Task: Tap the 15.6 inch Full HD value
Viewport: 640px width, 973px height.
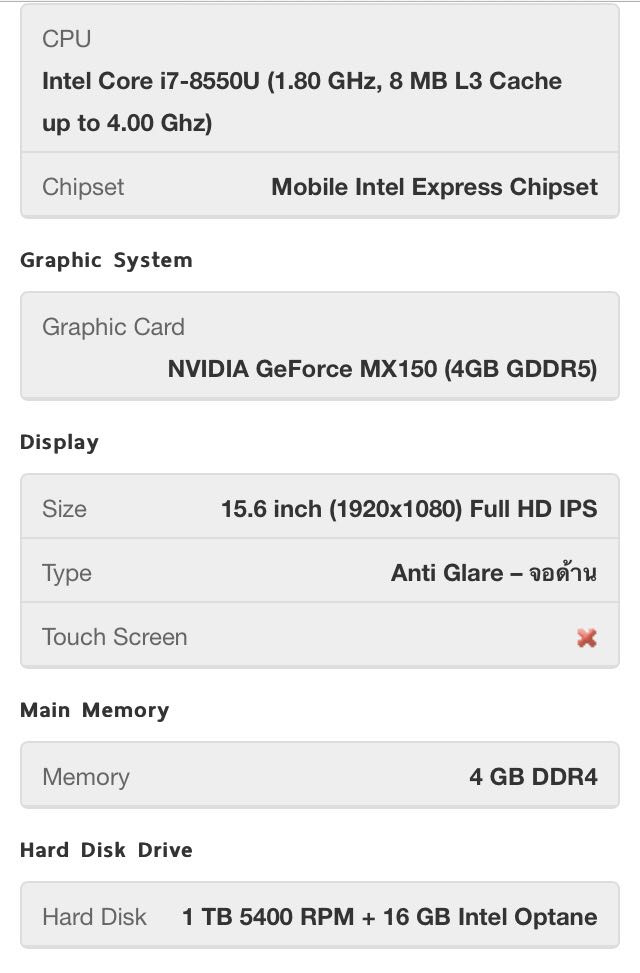Action: pyautogui.click(x=409, y=509)
